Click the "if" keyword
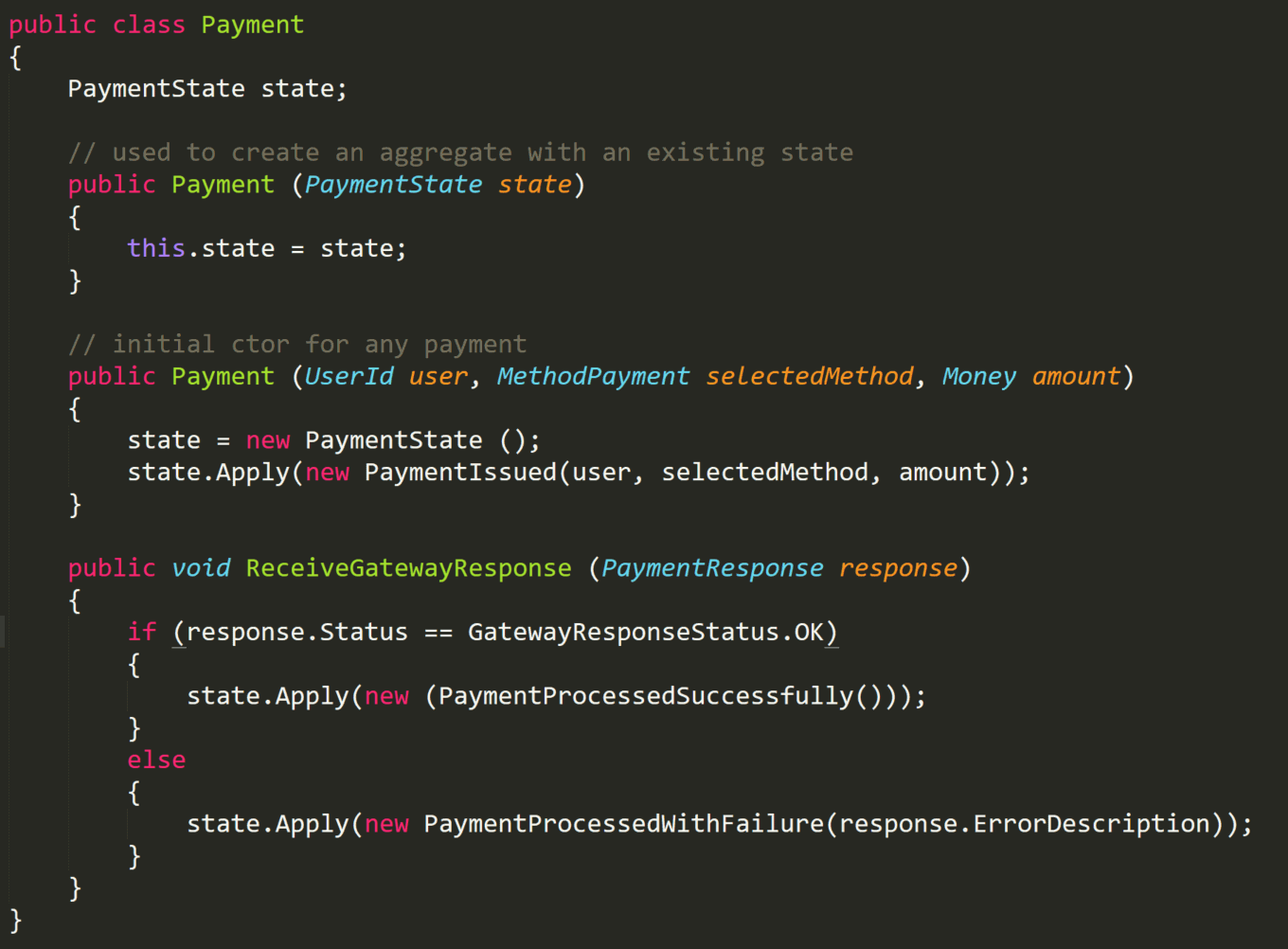Screen dimensions: 1288x949 point(142,632)
